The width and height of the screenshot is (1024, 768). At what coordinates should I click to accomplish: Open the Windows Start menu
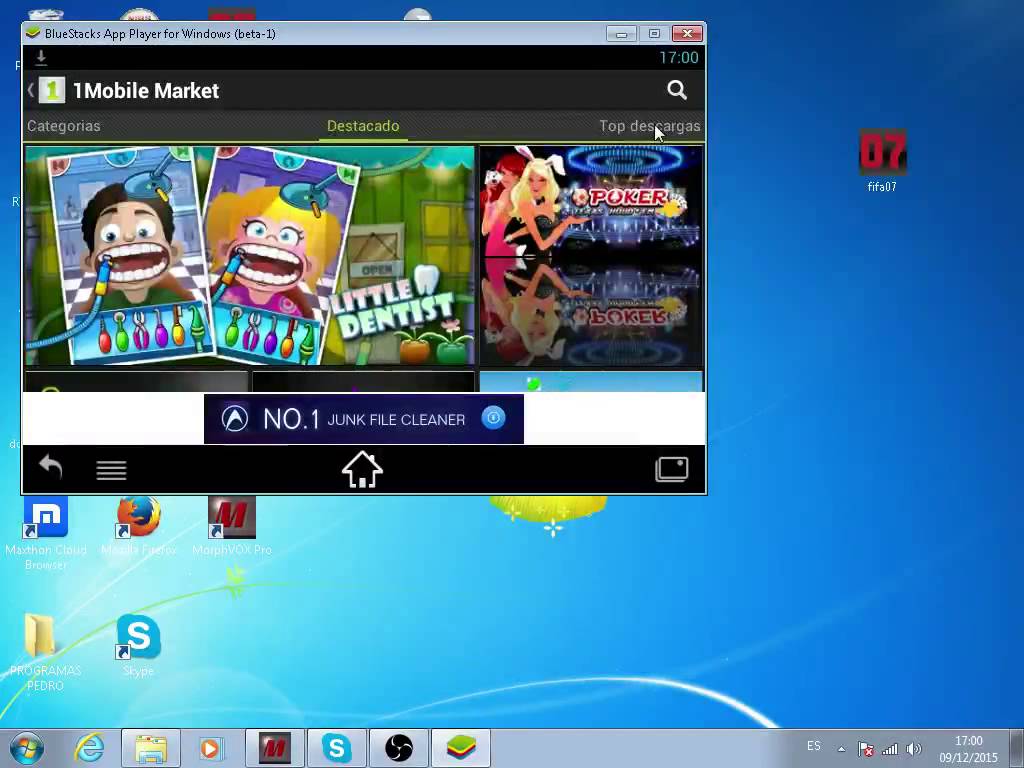click(x=26, y=748)
